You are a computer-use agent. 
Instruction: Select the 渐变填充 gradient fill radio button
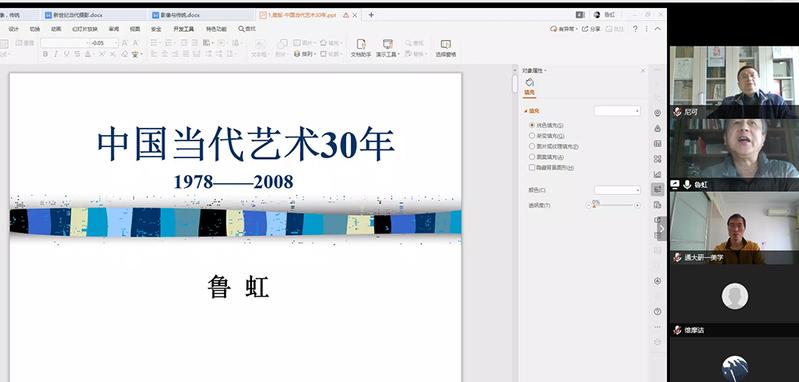[532, 135]
